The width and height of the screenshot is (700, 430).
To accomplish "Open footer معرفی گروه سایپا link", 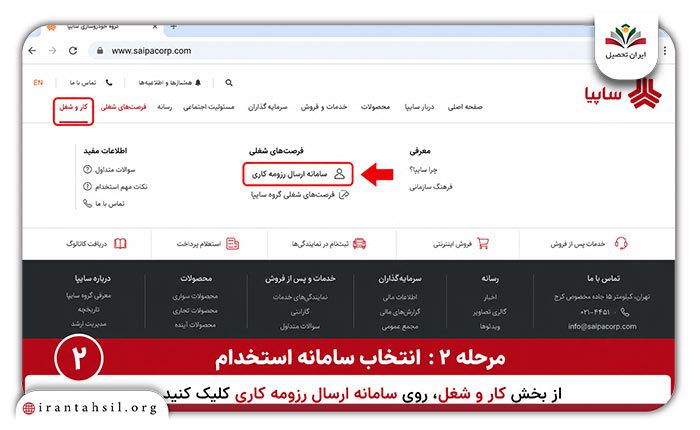I will (x=89, y=296).
